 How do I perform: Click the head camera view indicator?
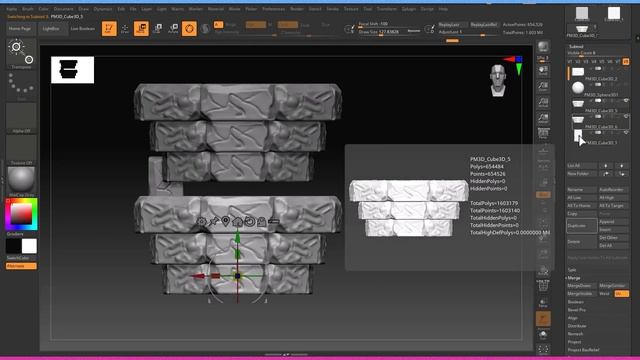click(x=498, y=80)
